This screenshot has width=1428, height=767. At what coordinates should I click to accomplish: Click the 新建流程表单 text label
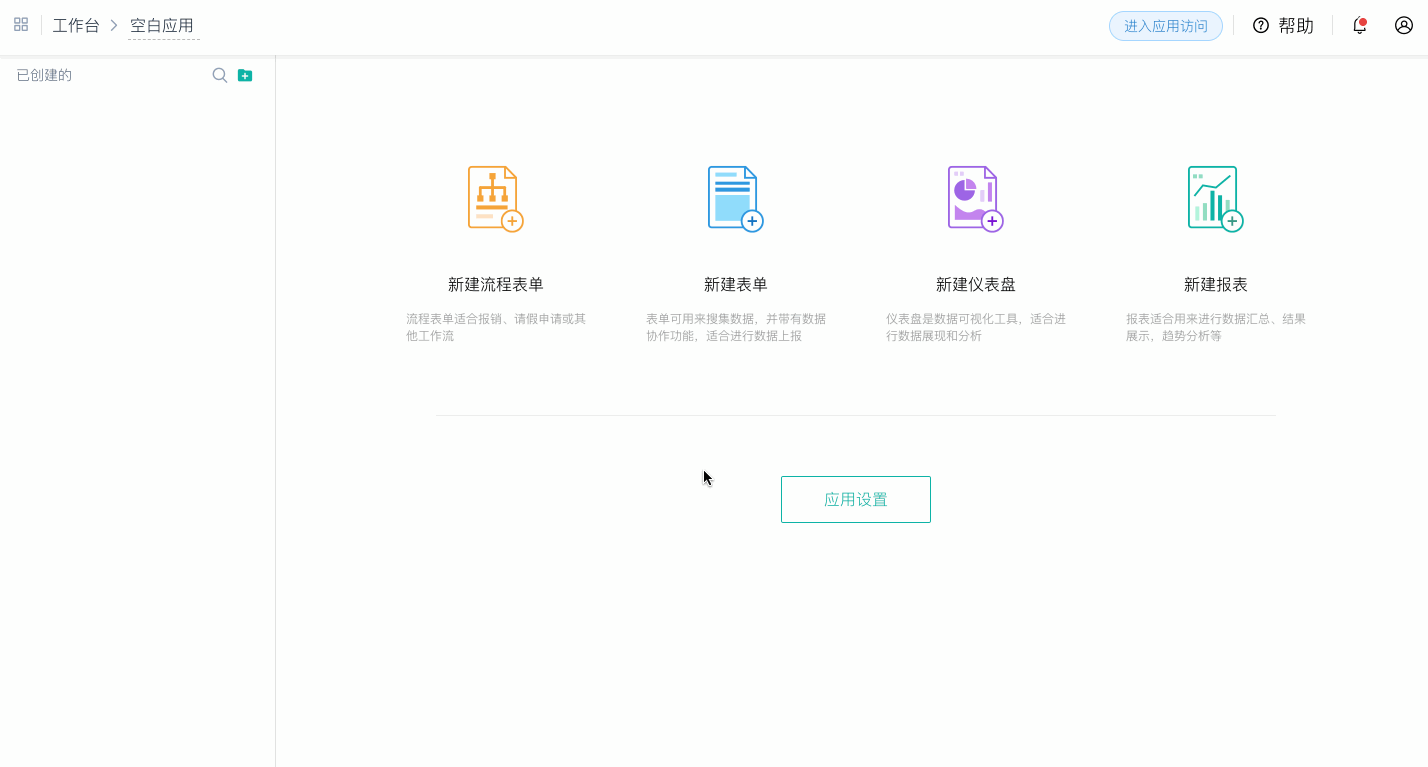[494, 283]
